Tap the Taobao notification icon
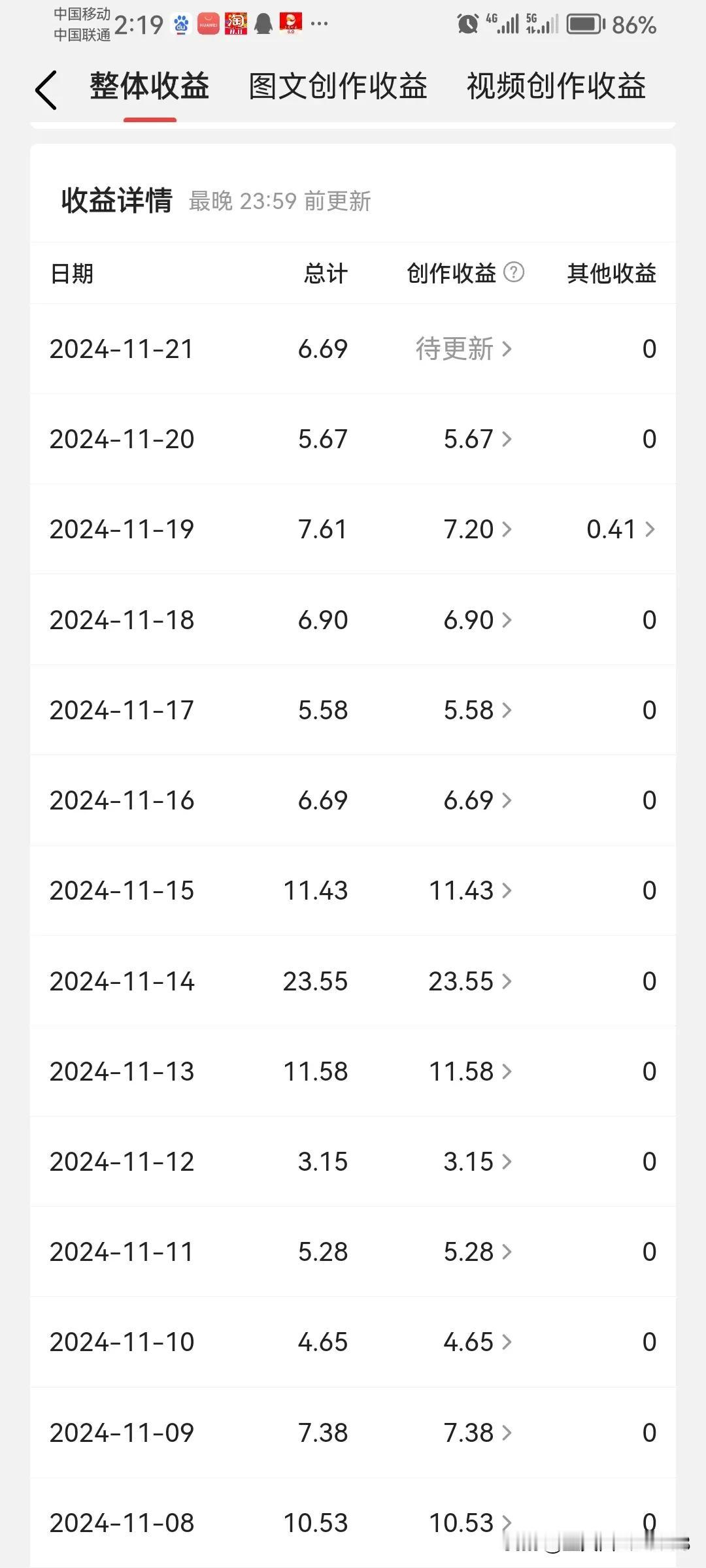 235,24
